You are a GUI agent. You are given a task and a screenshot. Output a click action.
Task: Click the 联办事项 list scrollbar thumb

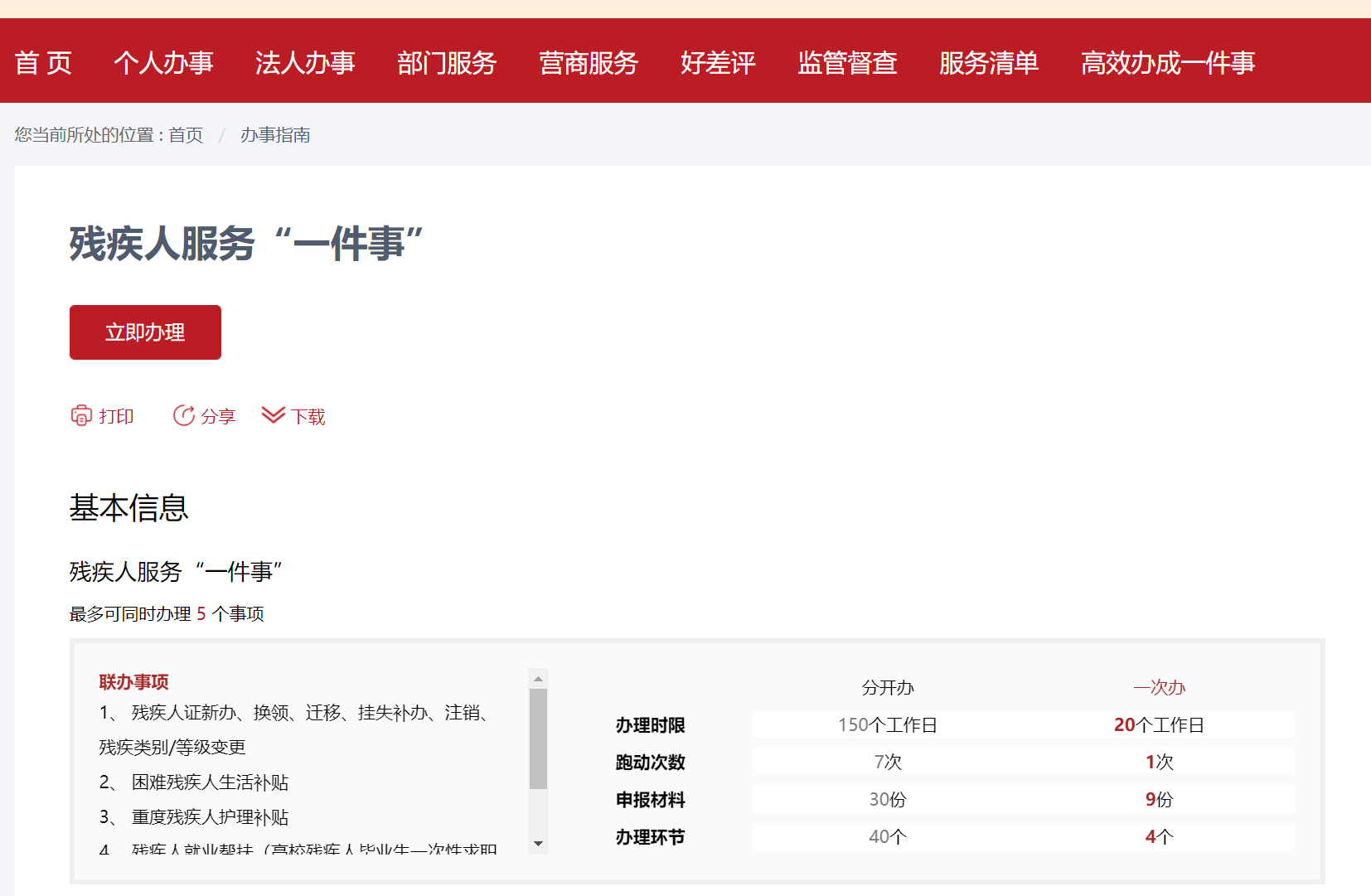coord(539,739)
